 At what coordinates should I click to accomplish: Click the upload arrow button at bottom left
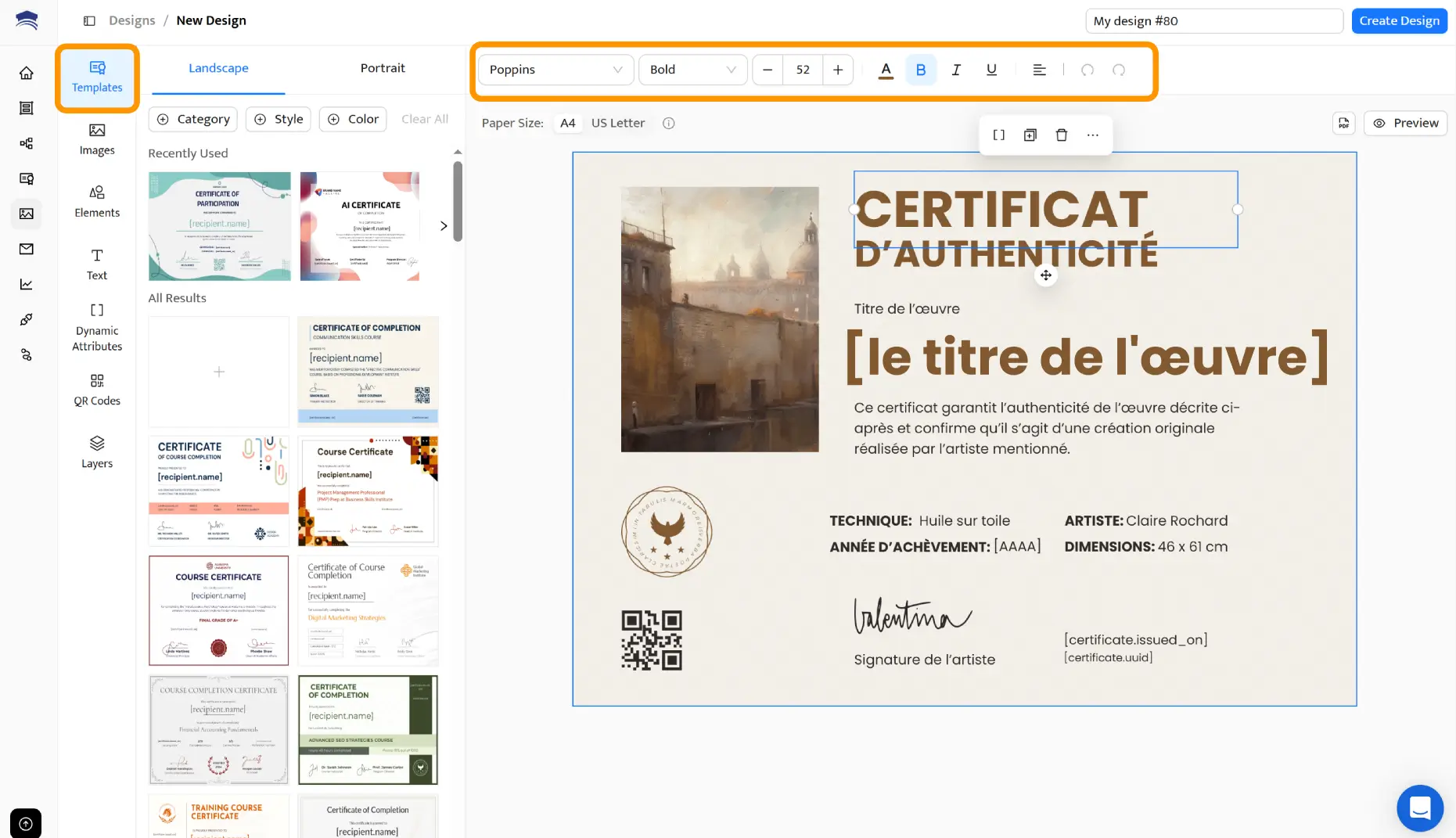[x=26, y=823]
